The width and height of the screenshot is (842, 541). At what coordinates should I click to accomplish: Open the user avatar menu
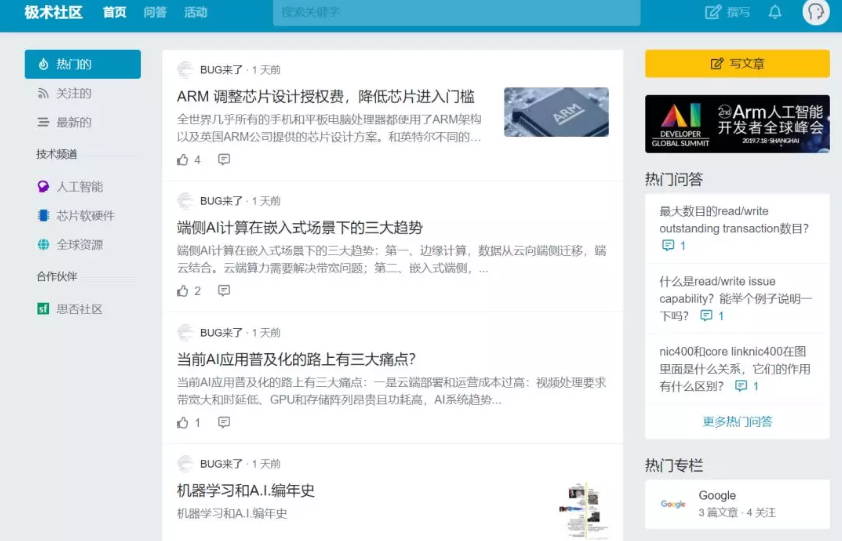point(816,12)
